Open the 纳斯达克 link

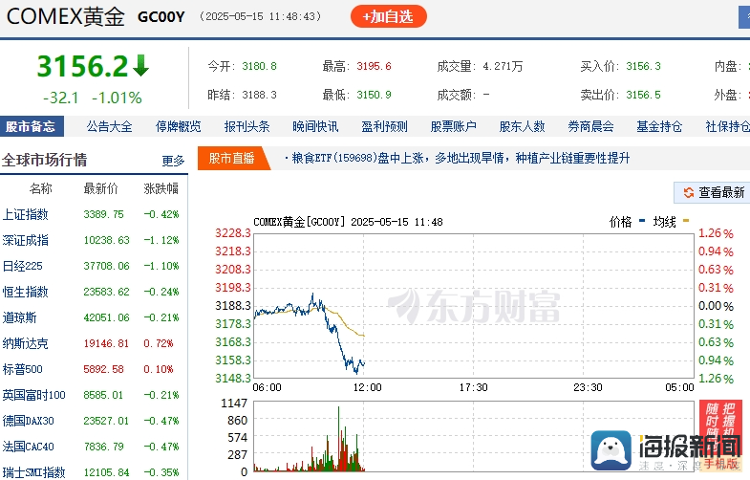click(26, 343)
